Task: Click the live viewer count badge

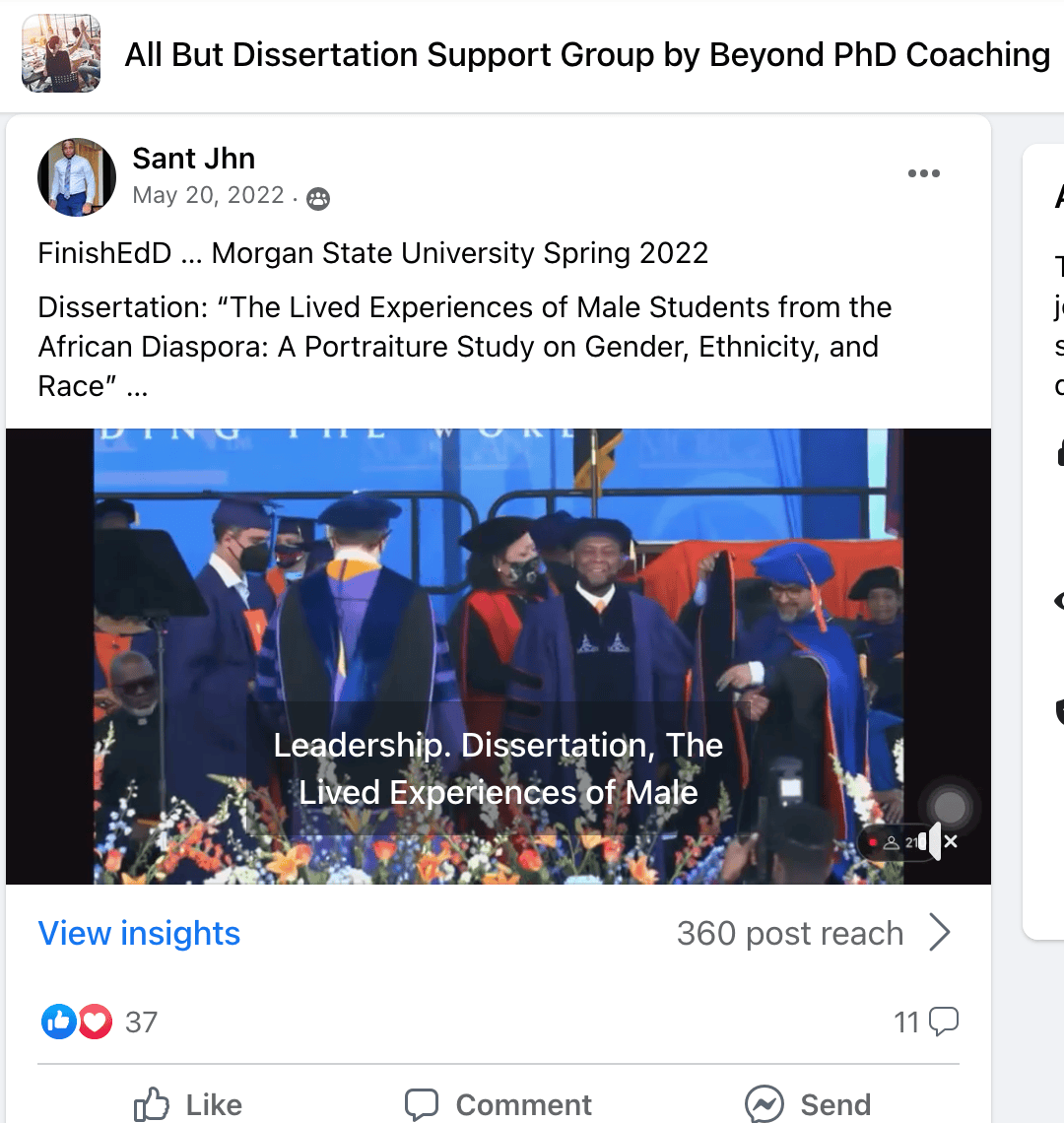Action: pyautogui.click(x=895, y=842)
